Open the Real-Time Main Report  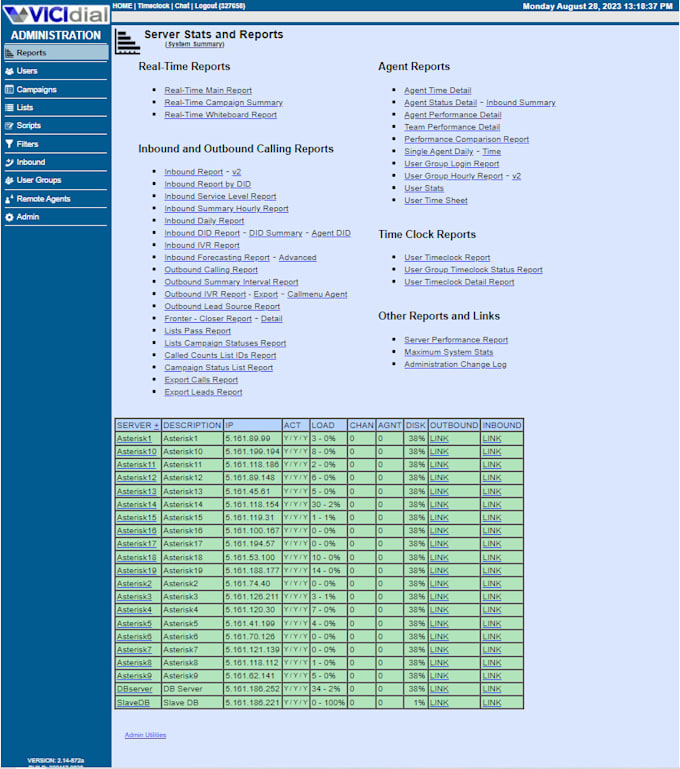208,90
